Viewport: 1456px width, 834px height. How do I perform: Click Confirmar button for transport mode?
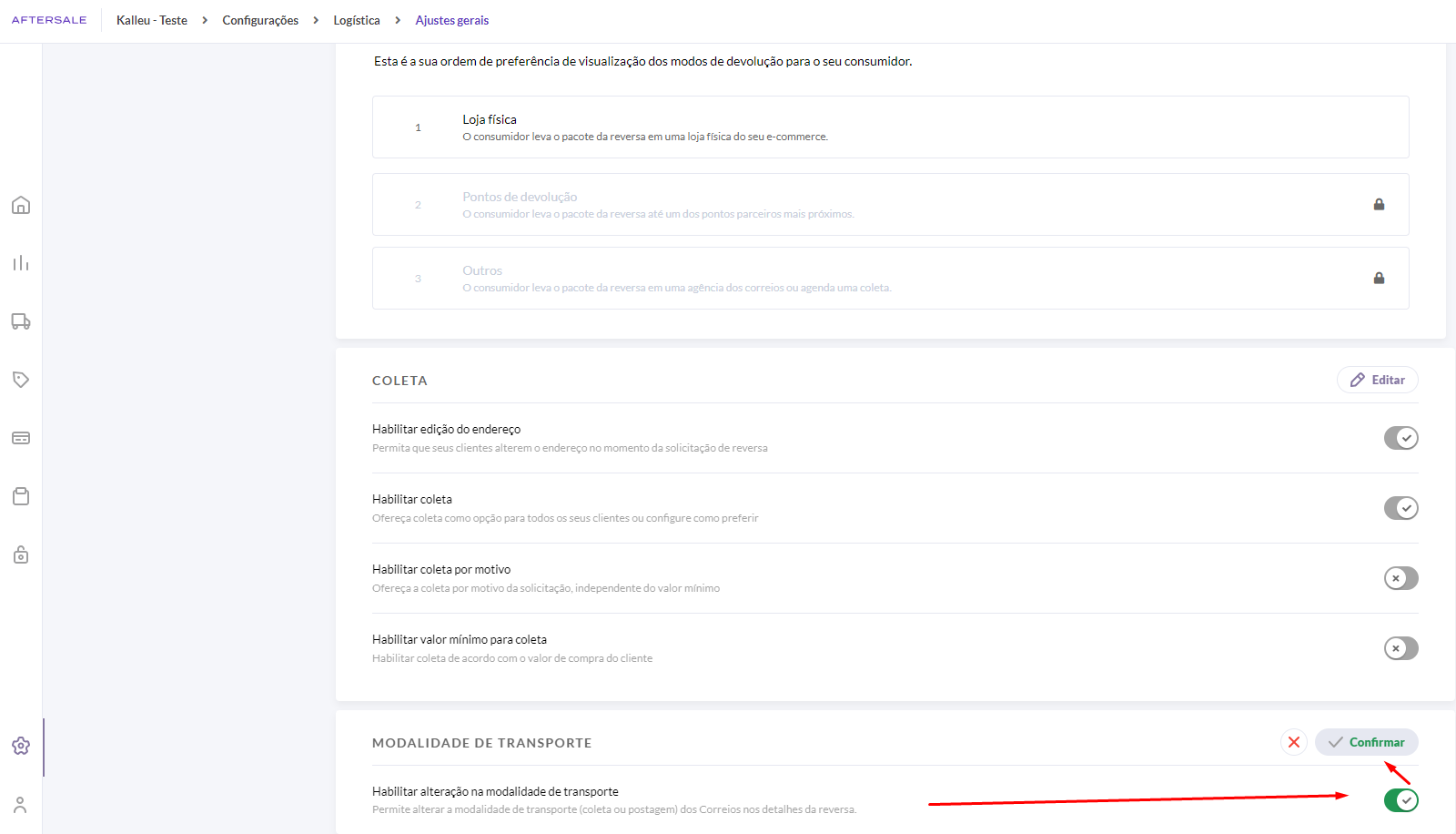click(1367, 742)
